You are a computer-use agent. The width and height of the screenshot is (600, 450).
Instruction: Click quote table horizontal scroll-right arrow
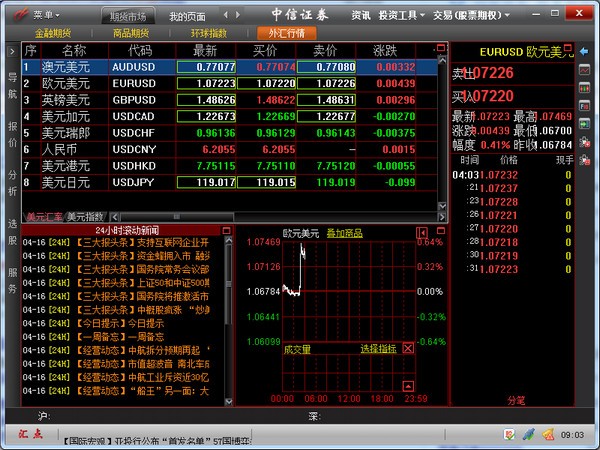442,217
